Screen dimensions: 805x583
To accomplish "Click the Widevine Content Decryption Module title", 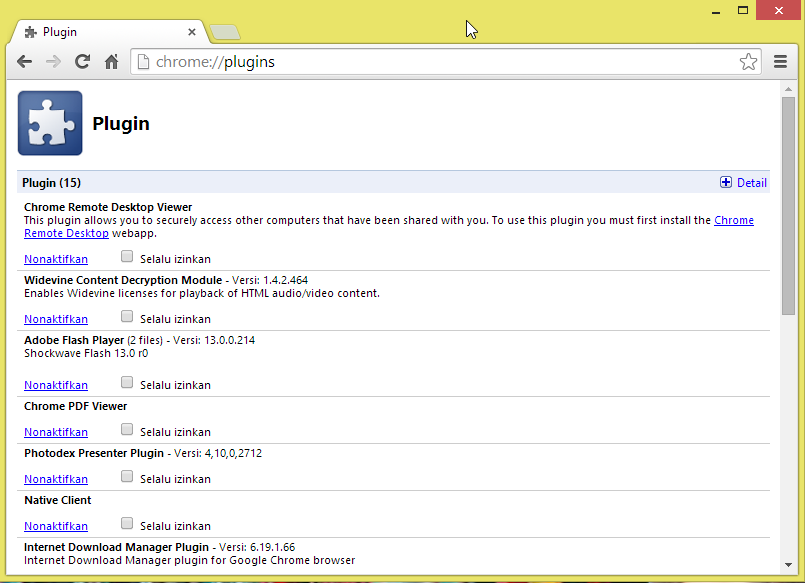I will [123, 280].
